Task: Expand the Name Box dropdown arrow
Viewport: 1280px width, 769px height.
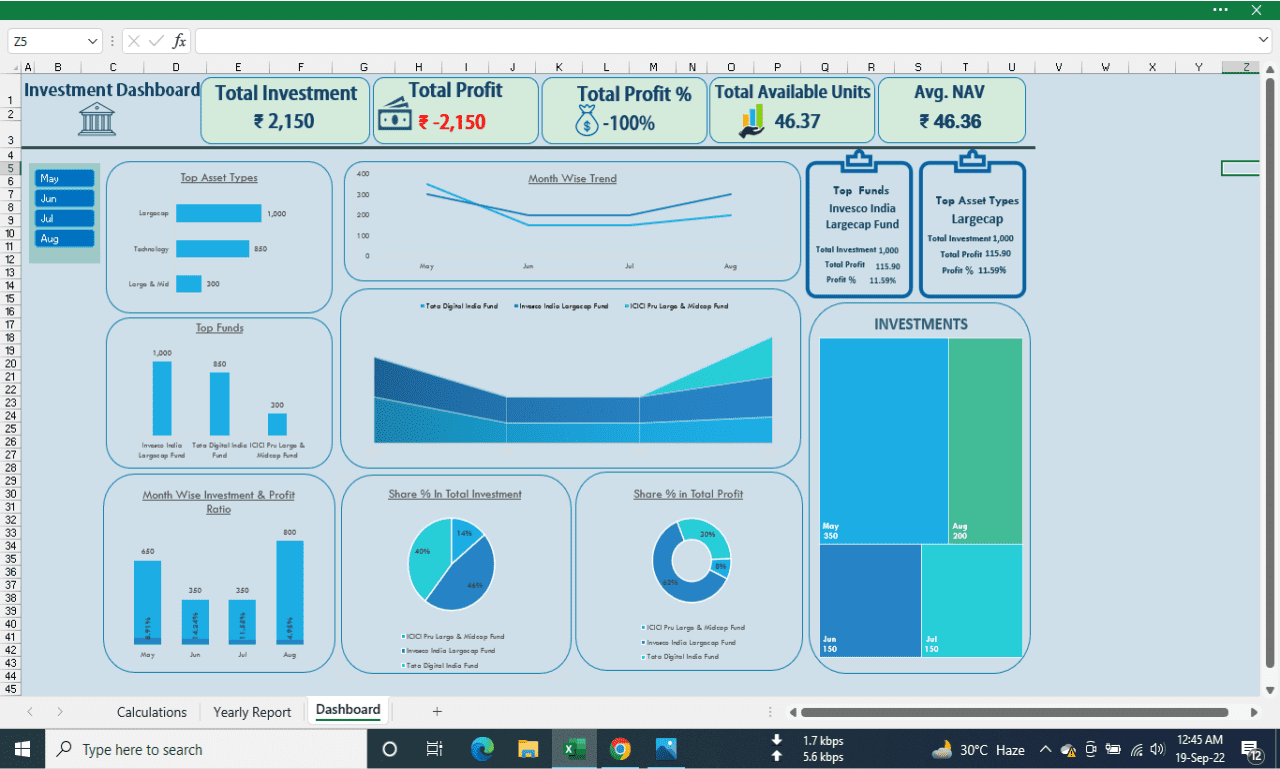Action: tap(93, 41)
